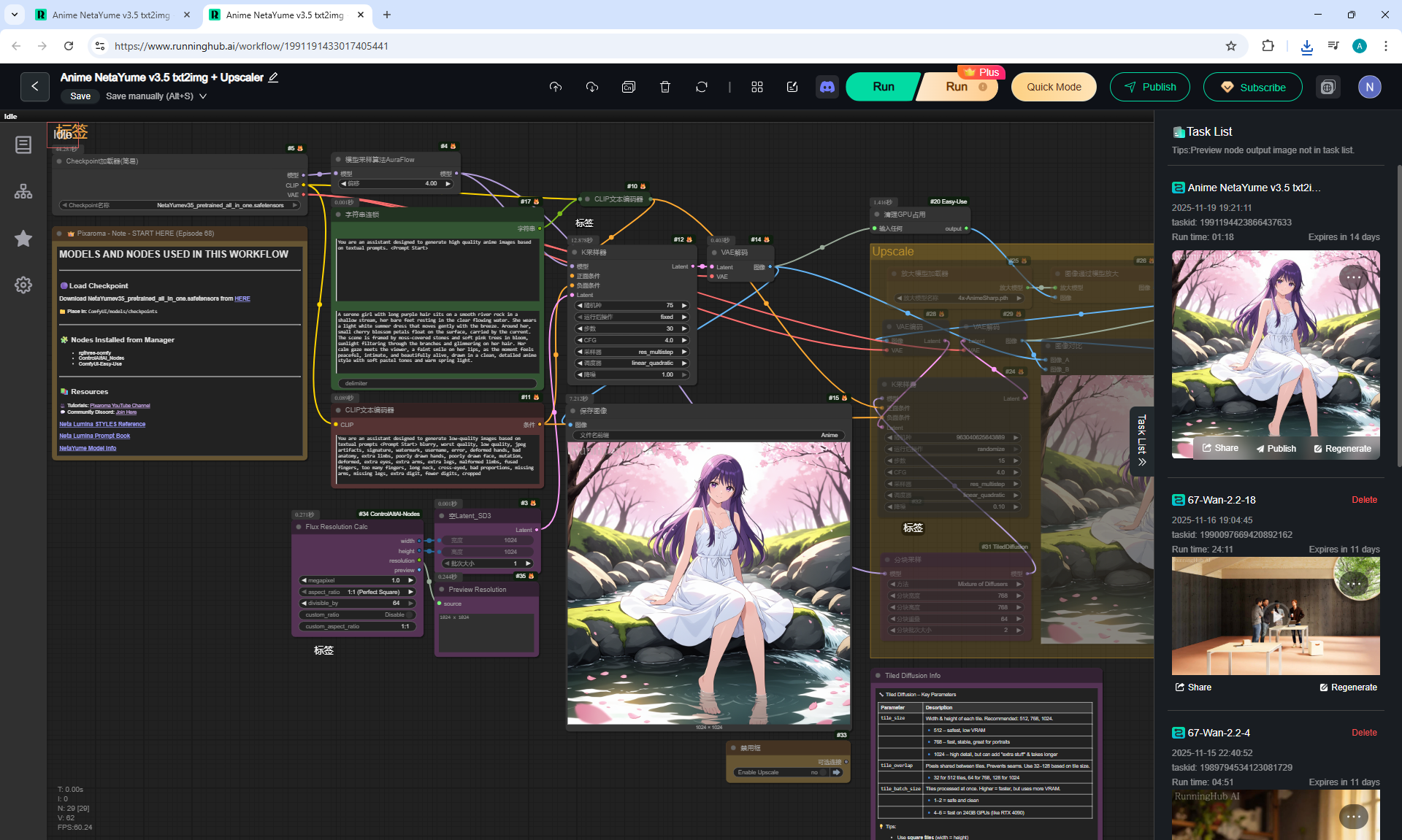Click the Neta Lumina Prompt Book link

click(95, 436)
